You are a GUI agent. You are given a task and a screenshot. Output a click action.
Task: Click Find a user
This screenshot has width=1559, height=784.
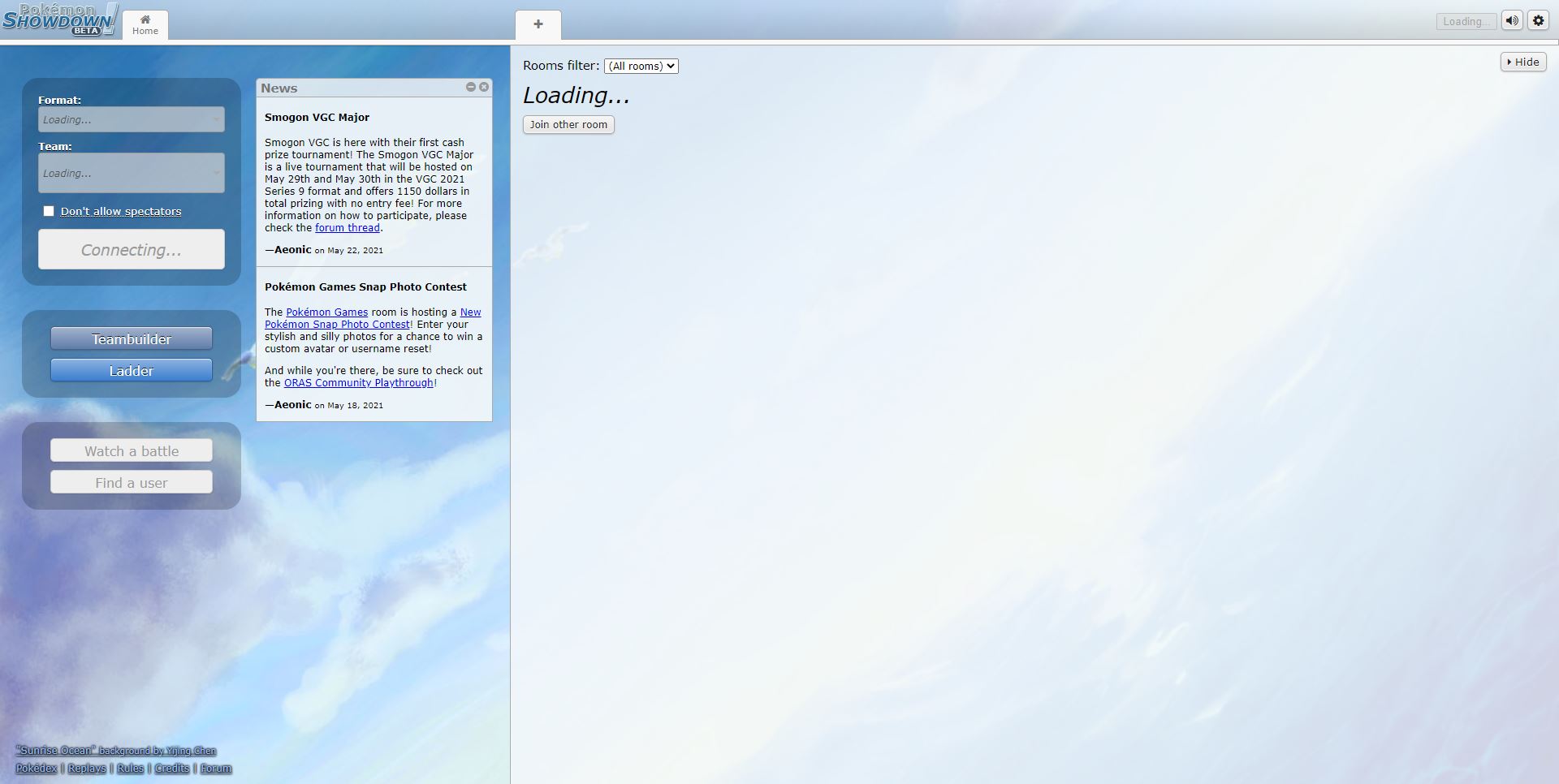(132, 482)
